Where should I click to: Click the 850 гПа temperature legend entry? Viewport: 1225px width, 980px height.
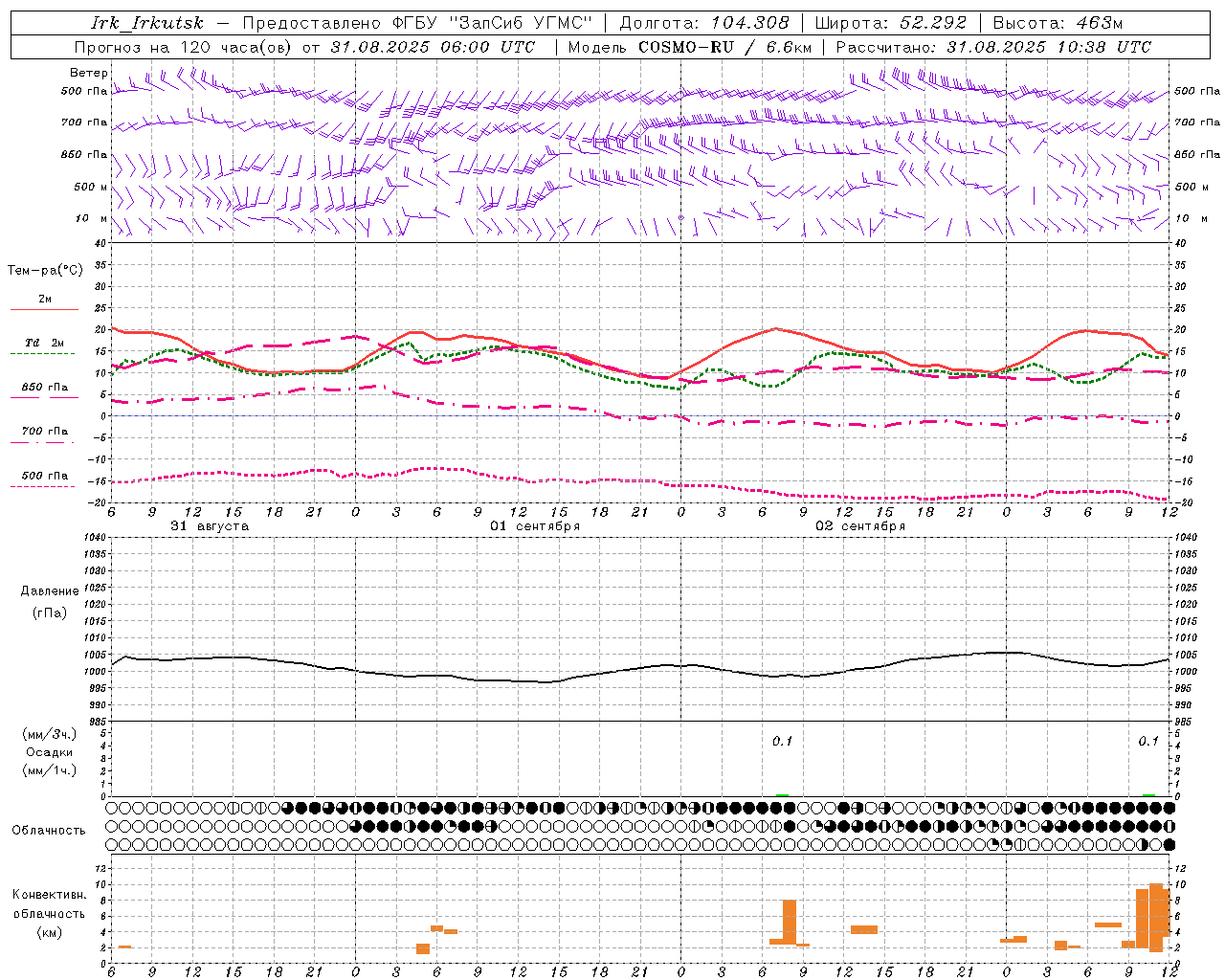[x=44, y=388]
